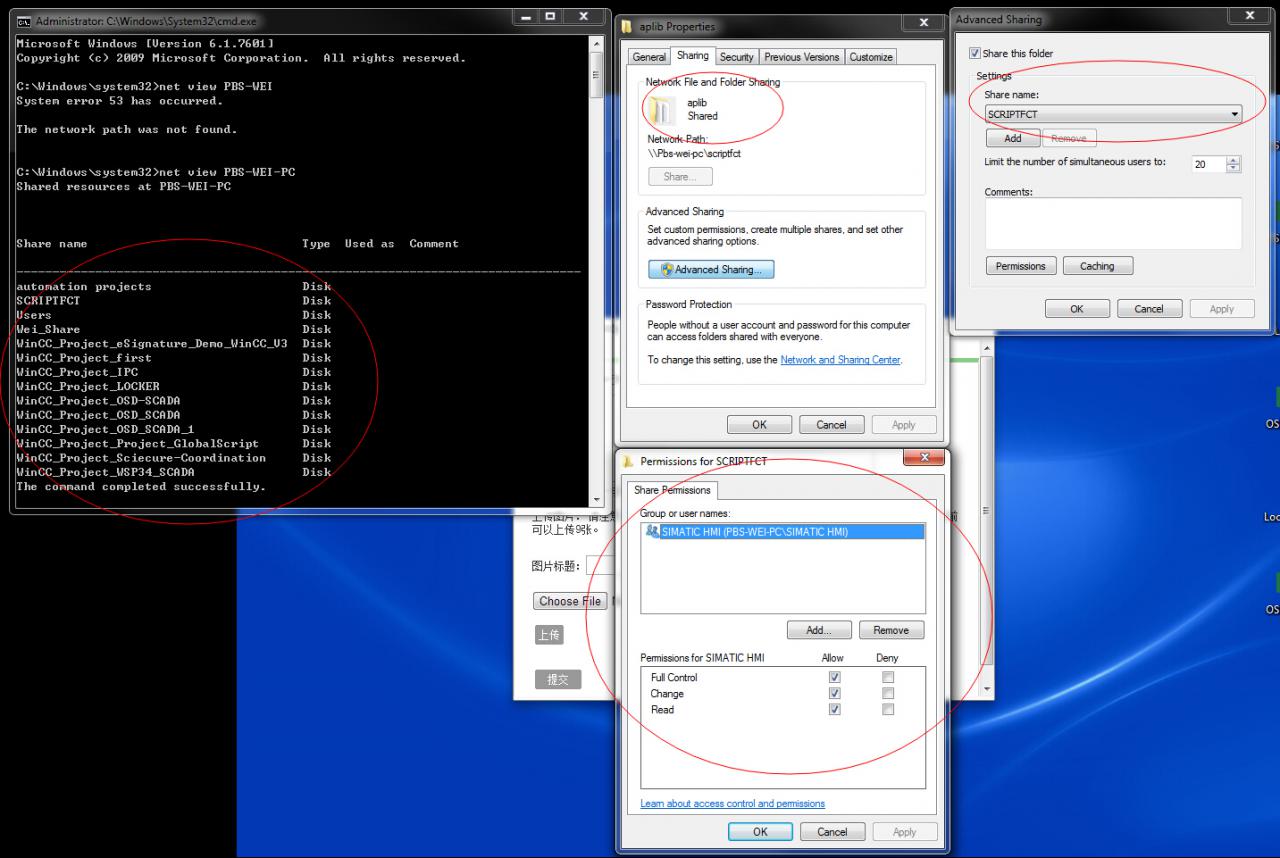This screenshot has height=858, width=1280.
Task: Click the Permissions button
Action: point(1021,266)
